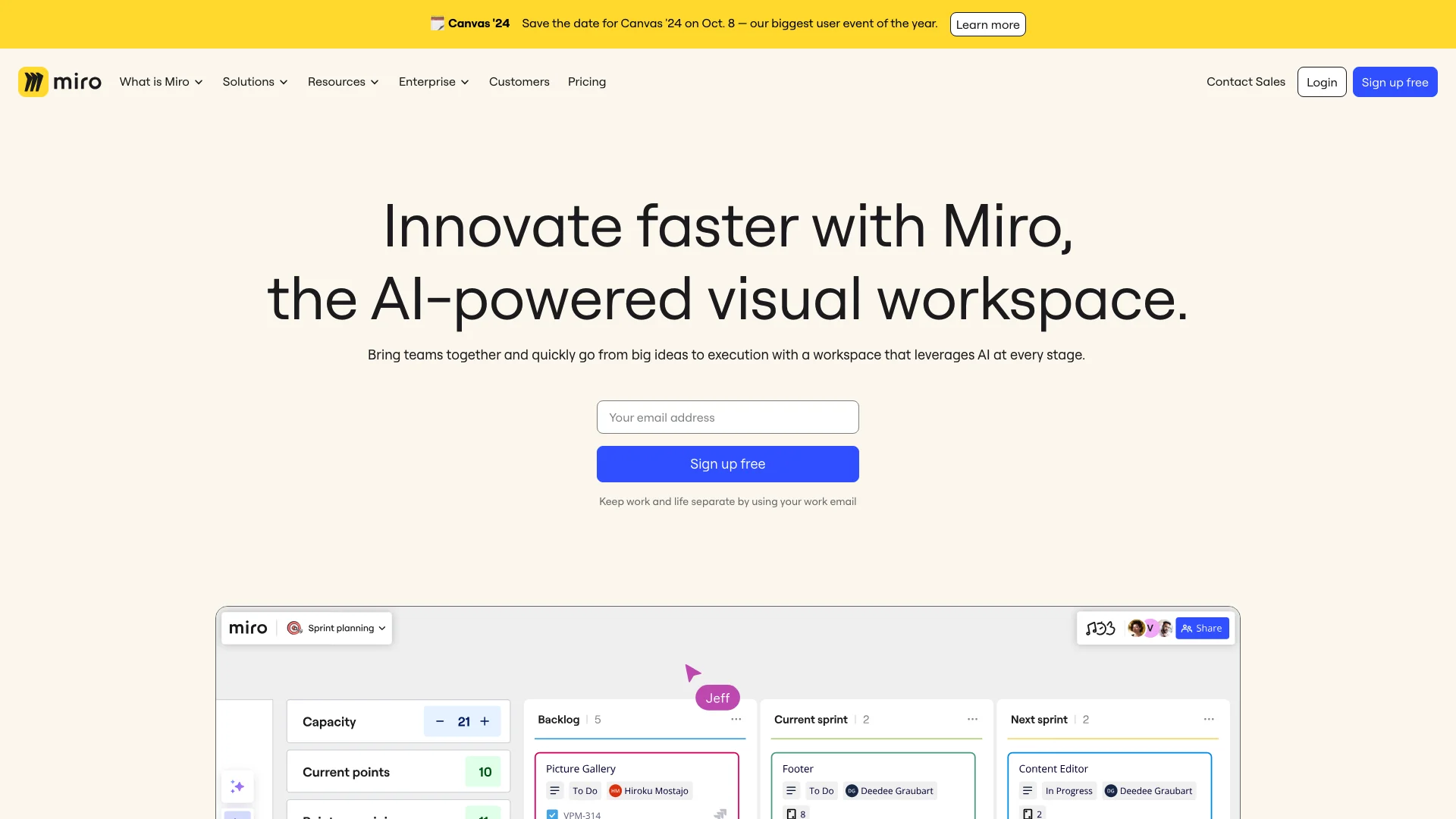Click Contact Sales link
The image size is (1456, 819).
(x=1245, y=82)
